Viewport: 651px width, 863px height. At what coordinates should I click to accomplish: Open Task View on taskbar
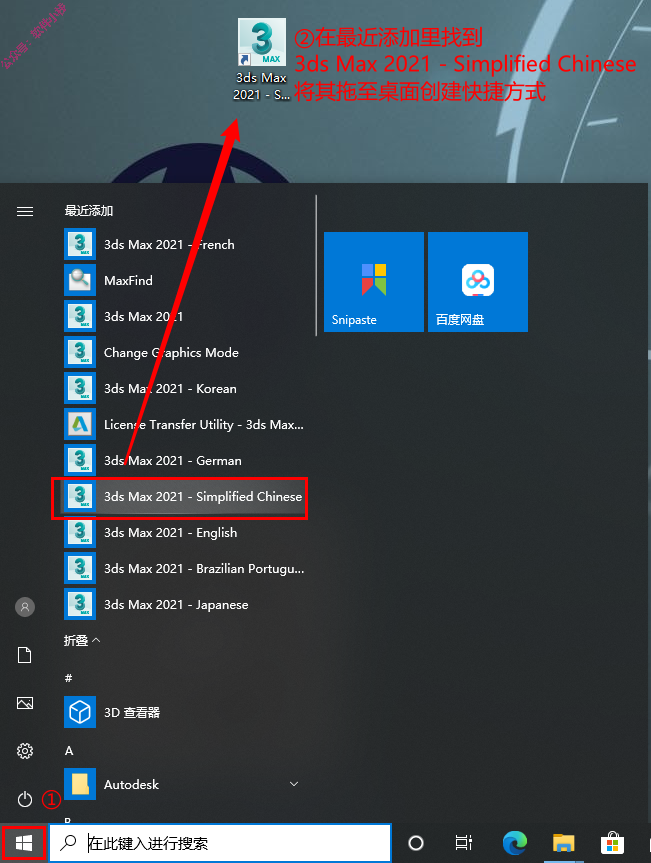tap(463, 843)
